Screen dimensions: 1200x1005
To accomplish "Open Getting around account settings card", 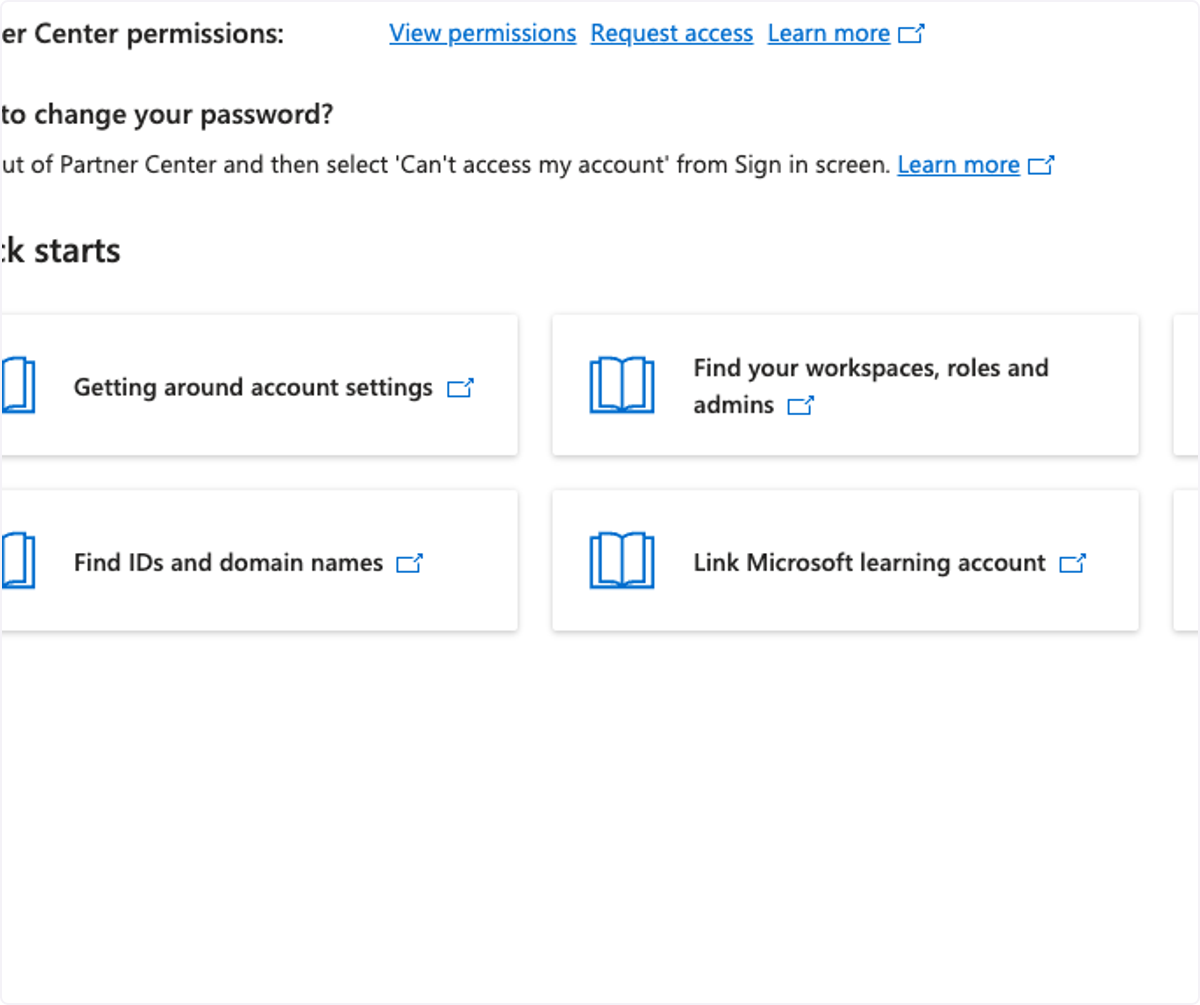I will tap(259, 385).
